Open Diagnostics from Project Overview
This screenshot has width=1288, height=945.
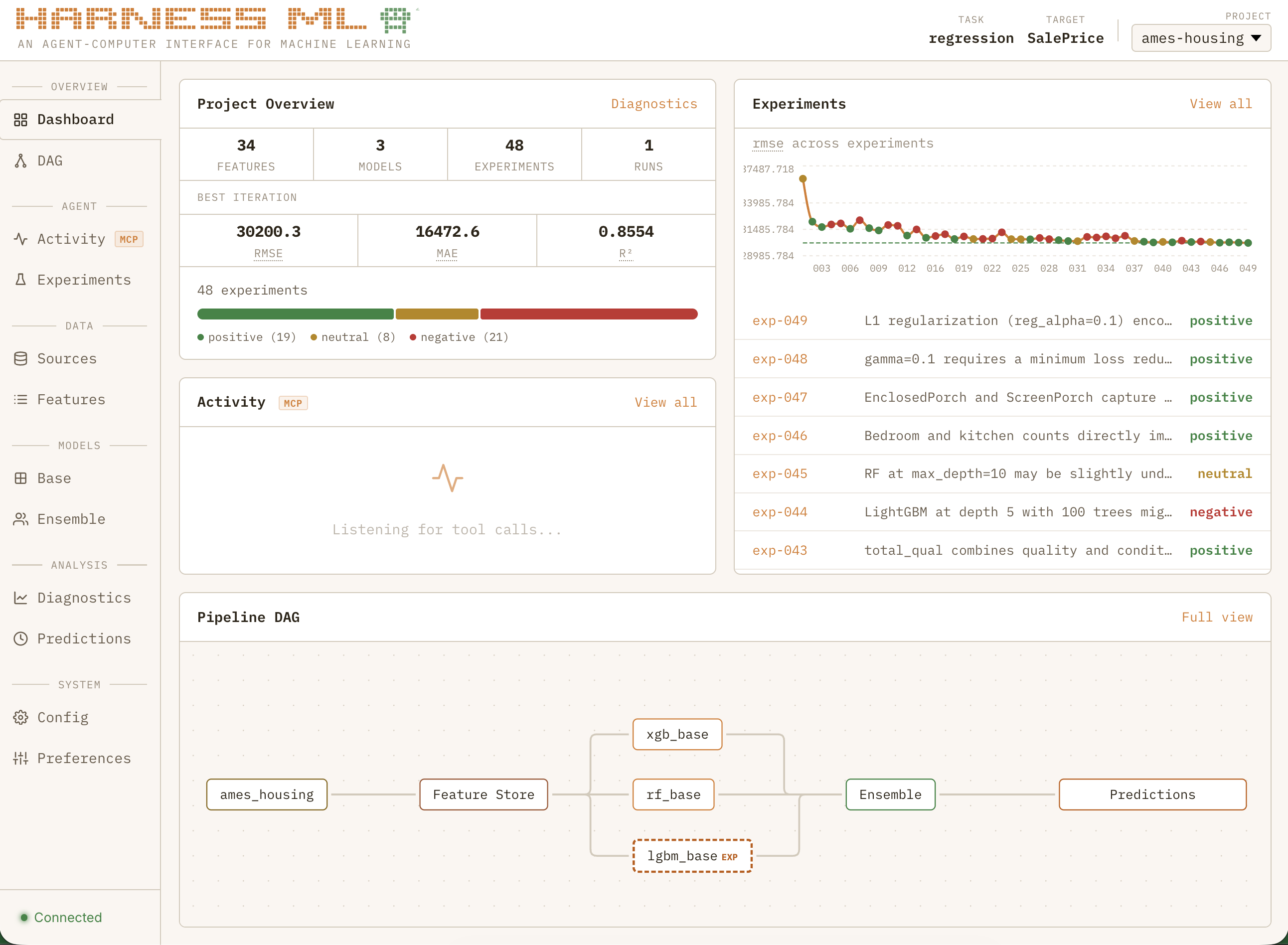(x=654, y=104)
